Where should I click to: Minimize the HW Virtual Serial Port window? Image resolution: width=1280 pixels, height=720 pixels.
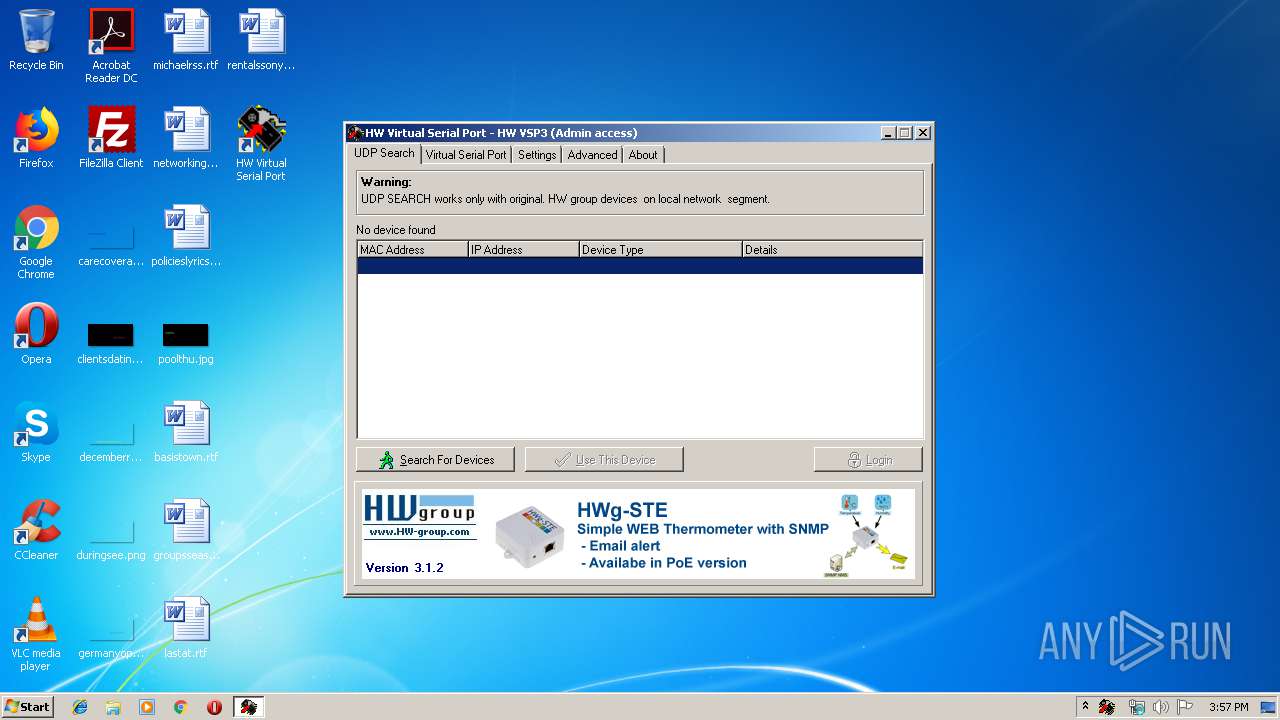point(888,133)
